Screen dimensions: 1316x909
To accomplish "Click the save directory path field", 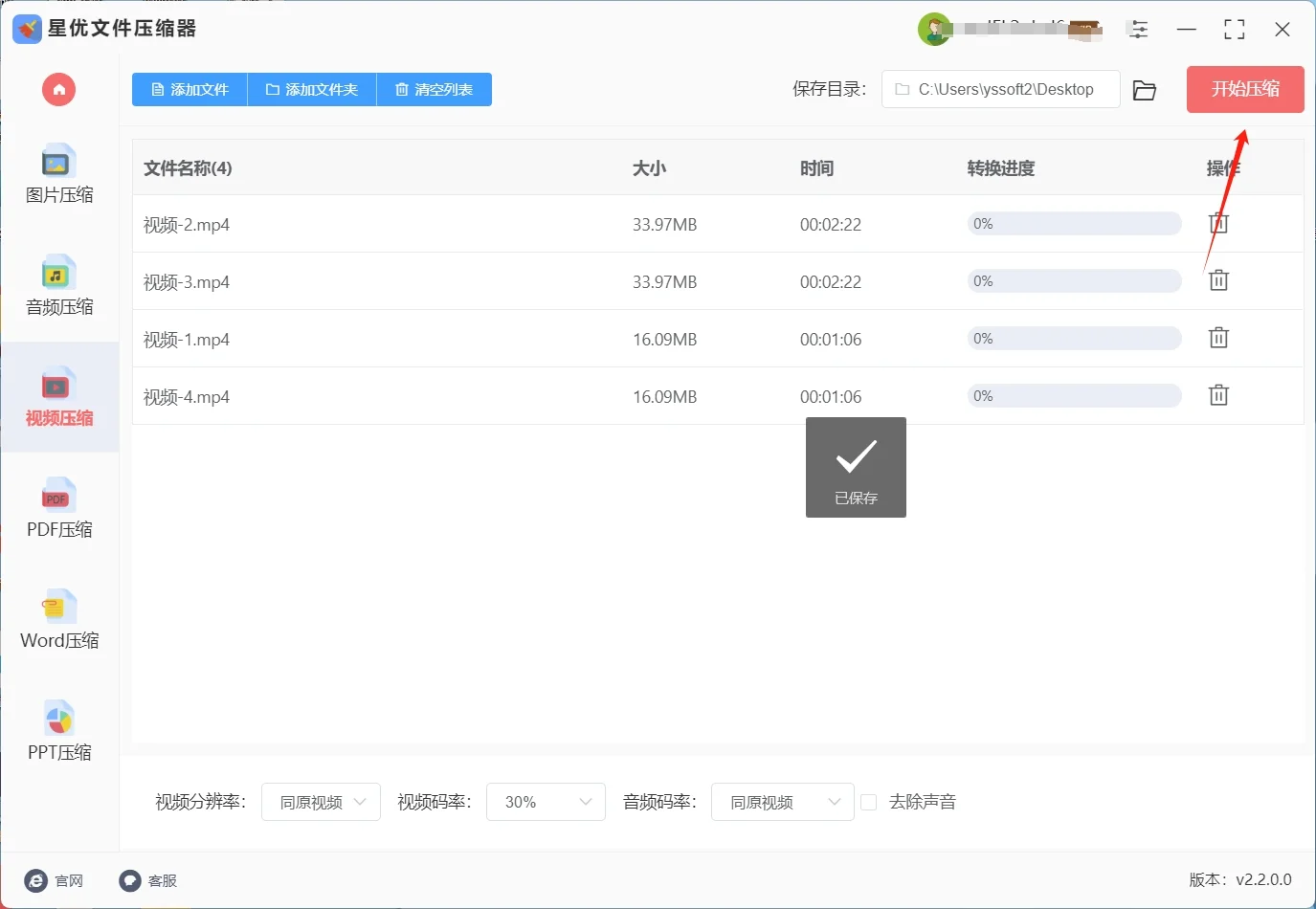I will coord(1000,88).
